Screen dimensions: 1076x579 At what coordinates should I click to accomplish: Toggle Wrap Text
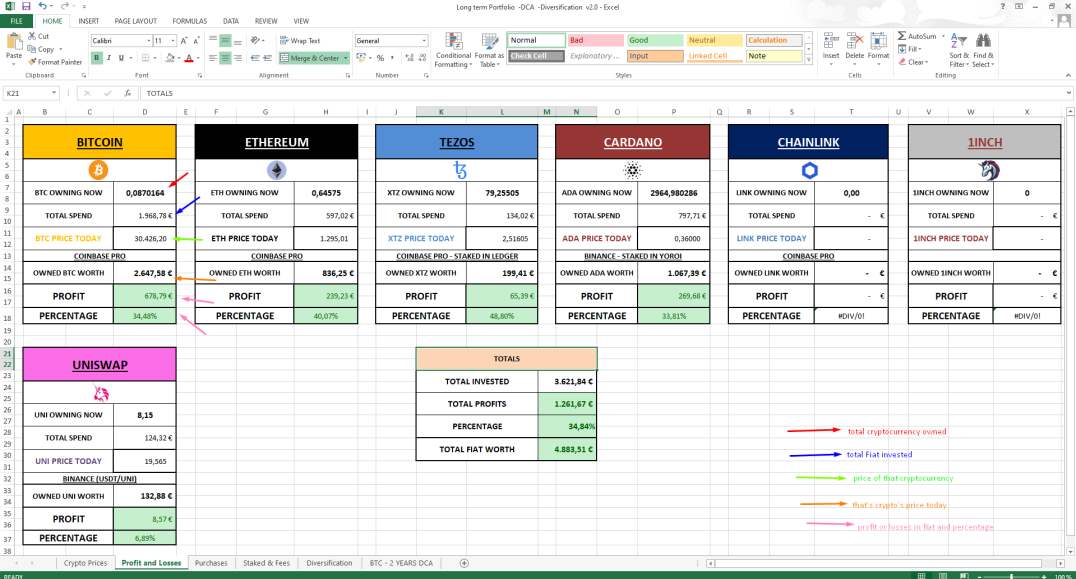pyautogui.click(x=300, y=40)
